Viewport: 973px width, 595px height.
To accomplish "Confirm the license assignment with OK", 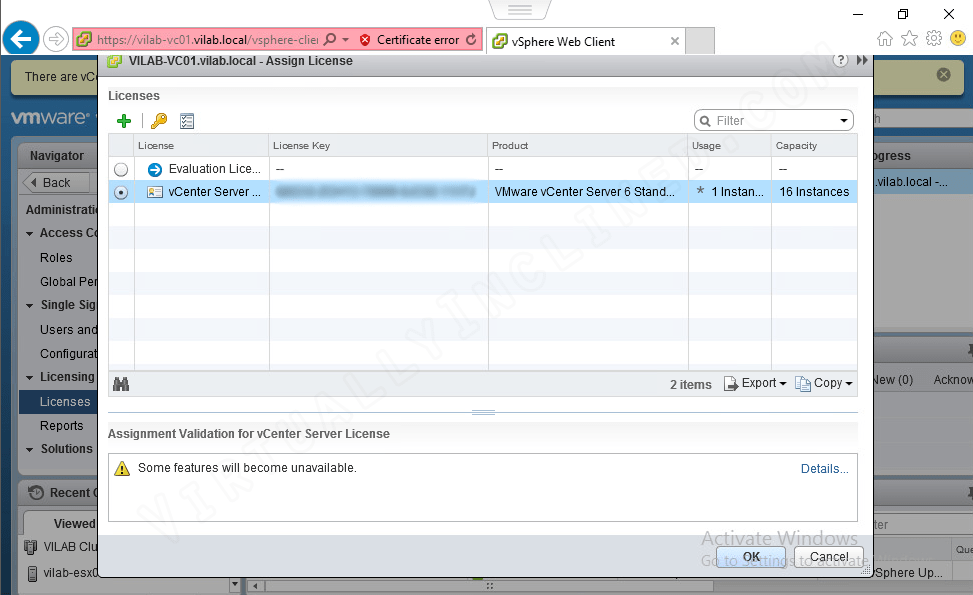I will coord(751,556).
